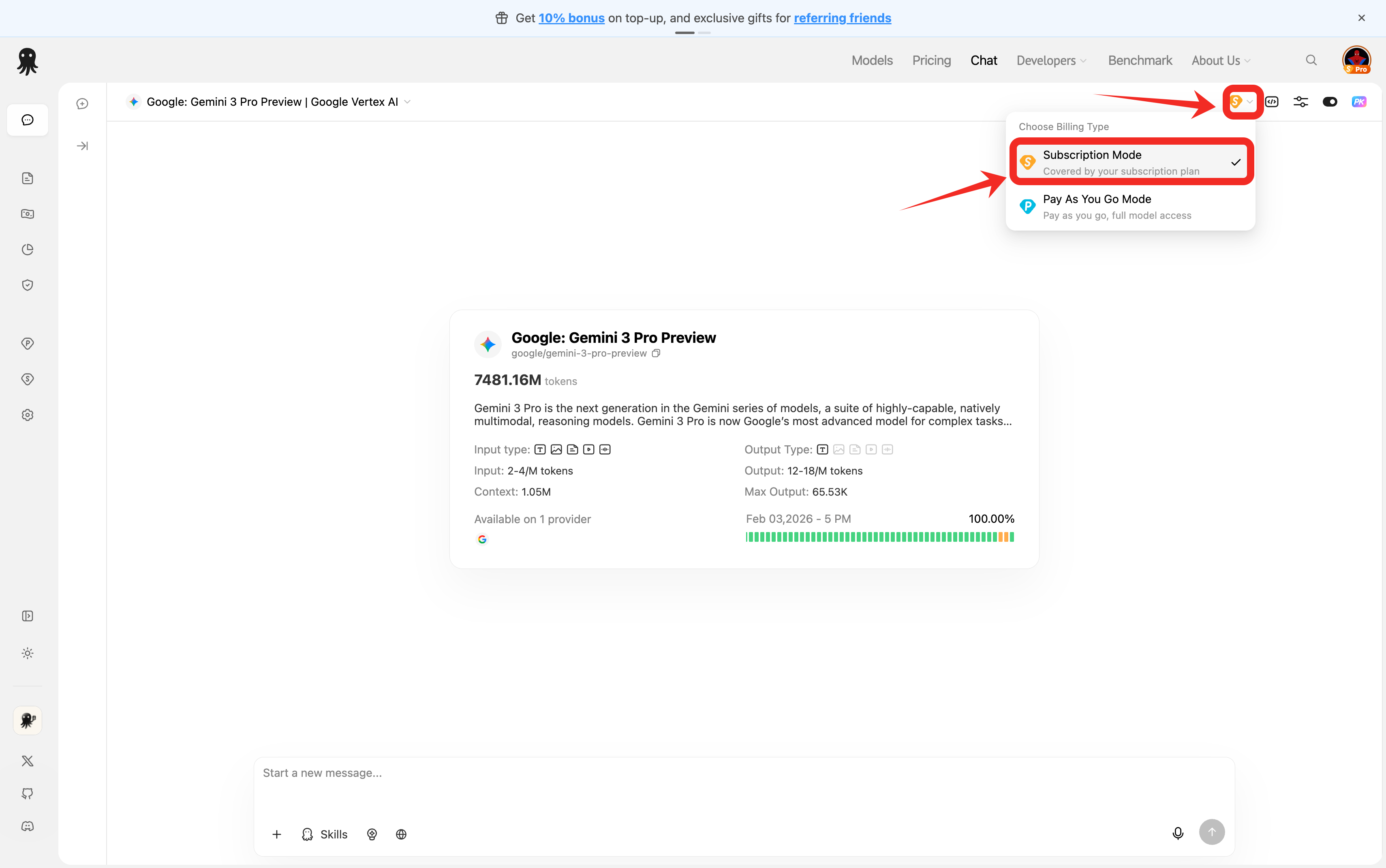The image size is (1386, 868).
Task: Open the Discord icon in sidebar
Action: 28,826
